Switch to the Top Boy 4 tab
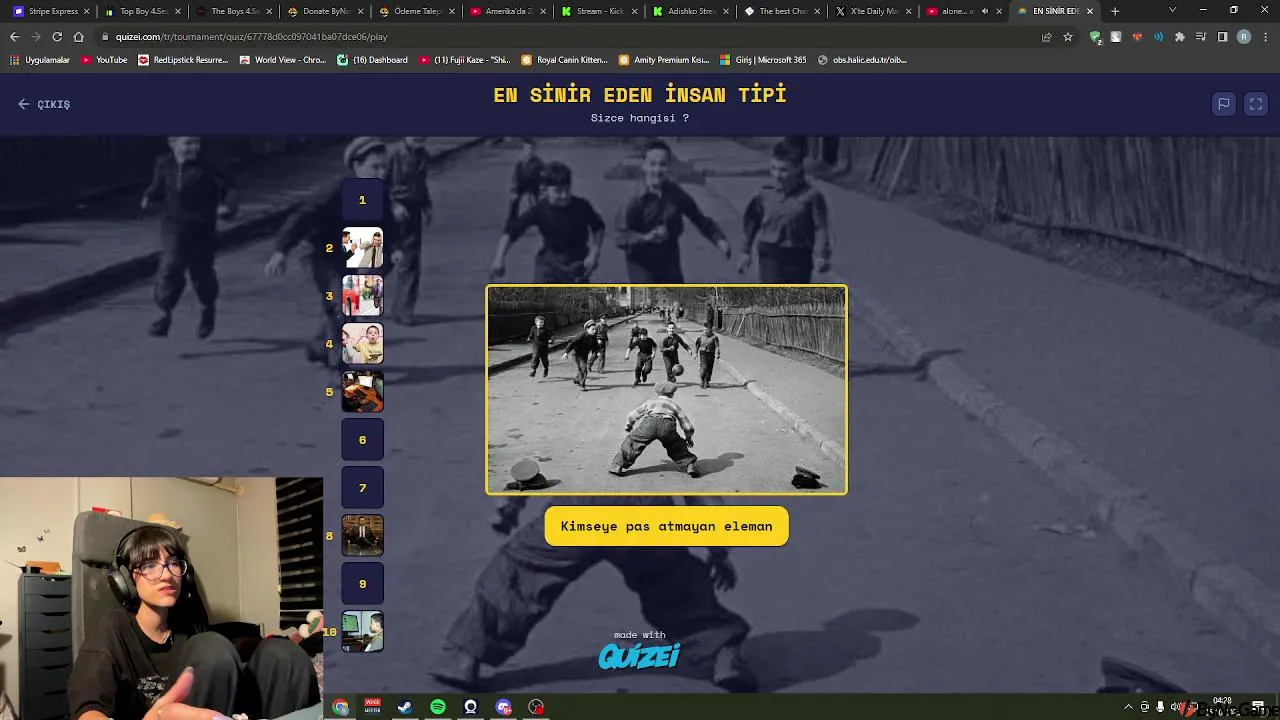 [x=143, y=11]
